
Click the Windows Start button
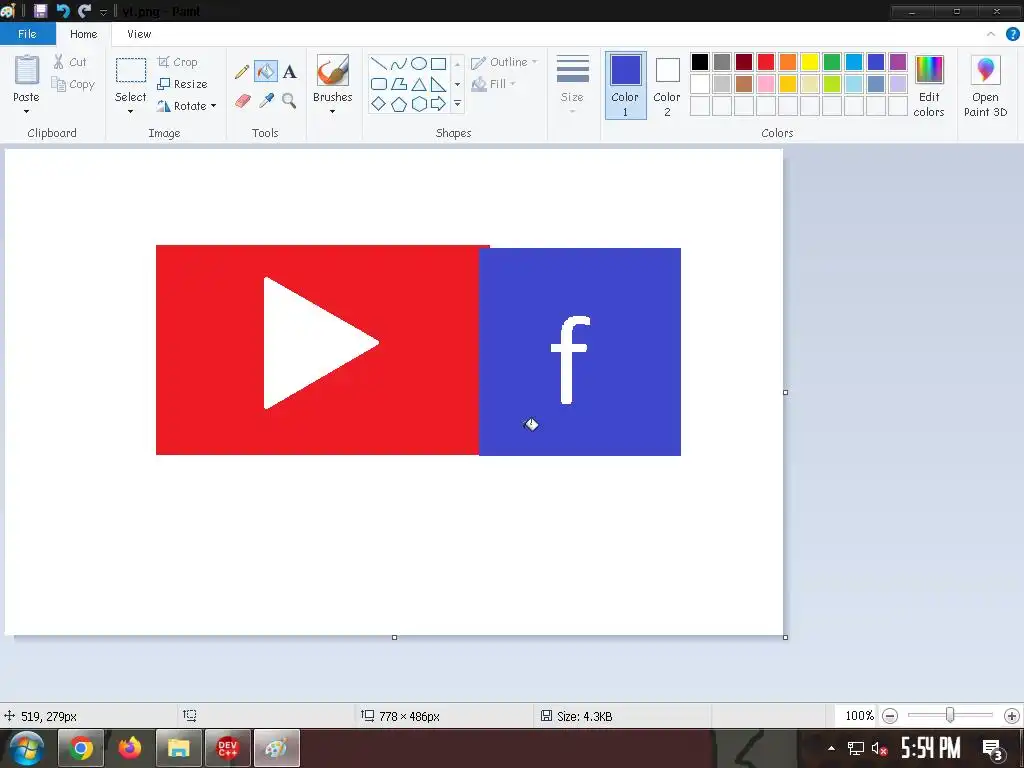point(26,748)
